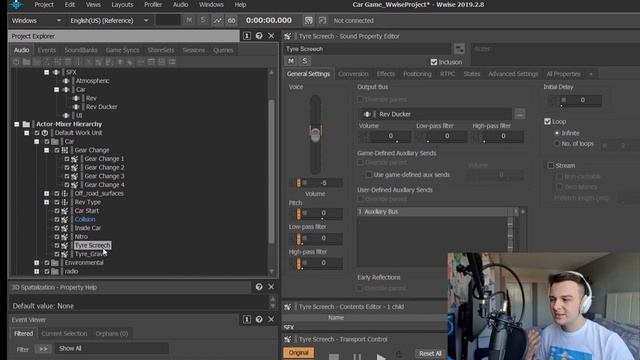Open the Windows platform dropdown
This screenshot has width=640, height=360.
[x=36, y=20]
